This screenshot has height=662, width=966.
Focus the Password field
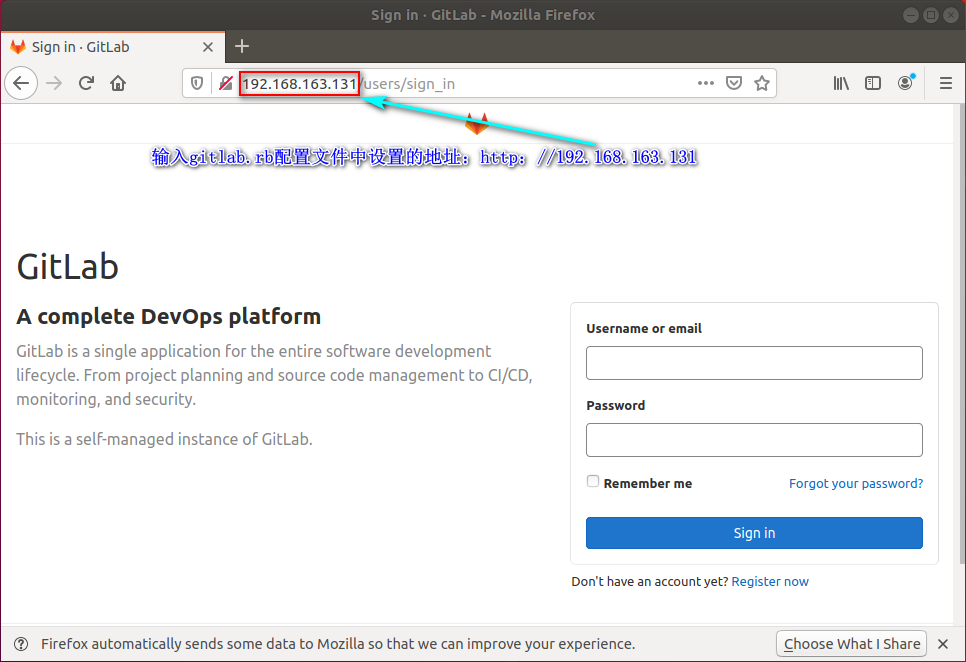click(x=754, y=440)
